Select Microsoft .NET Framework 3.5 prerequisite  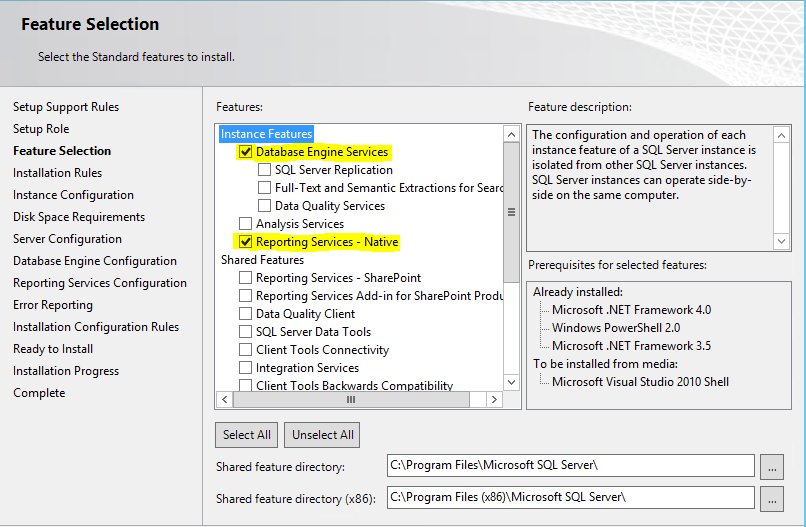[x=632, y=346]
